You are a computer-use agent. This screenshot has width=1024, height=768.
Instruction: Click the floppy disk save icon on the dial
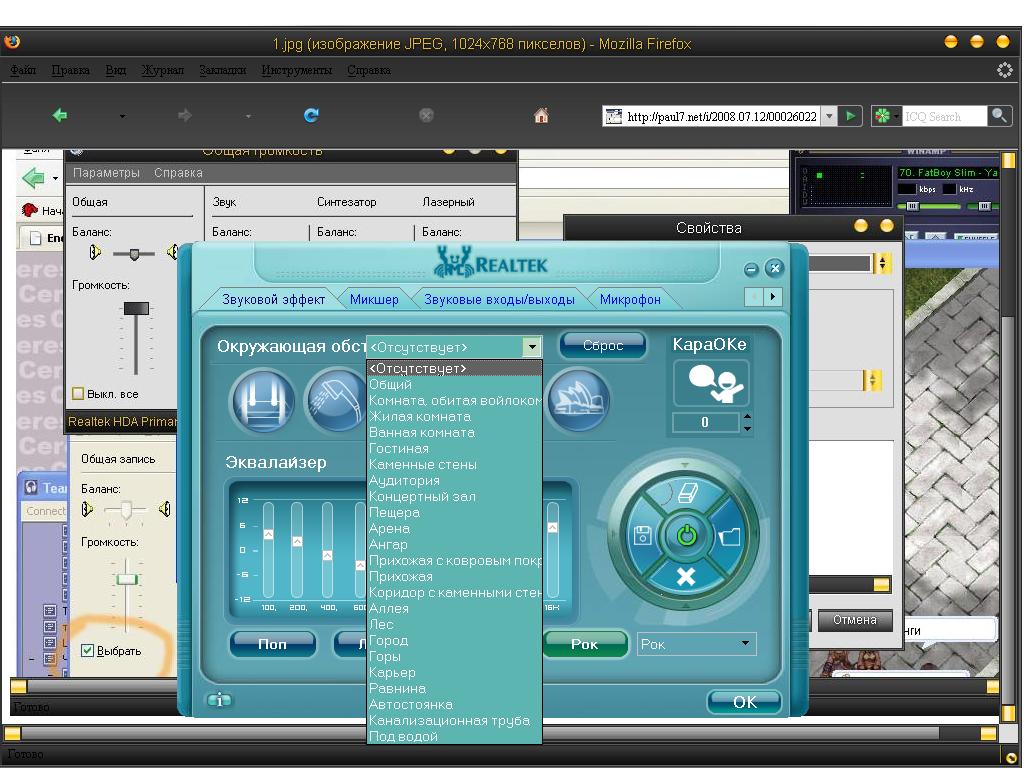[x=643, y=536]
